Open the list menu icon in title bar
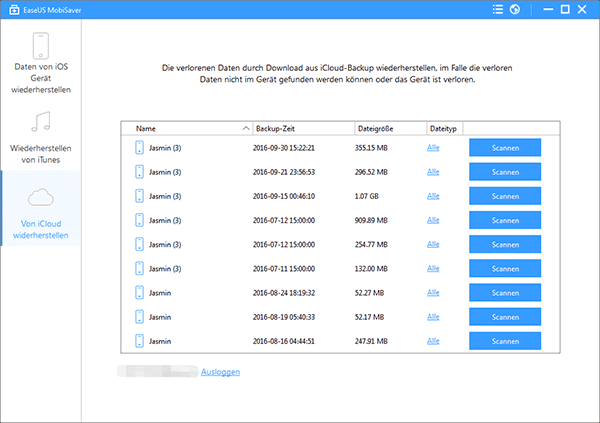600x423 pixels. 497,9
